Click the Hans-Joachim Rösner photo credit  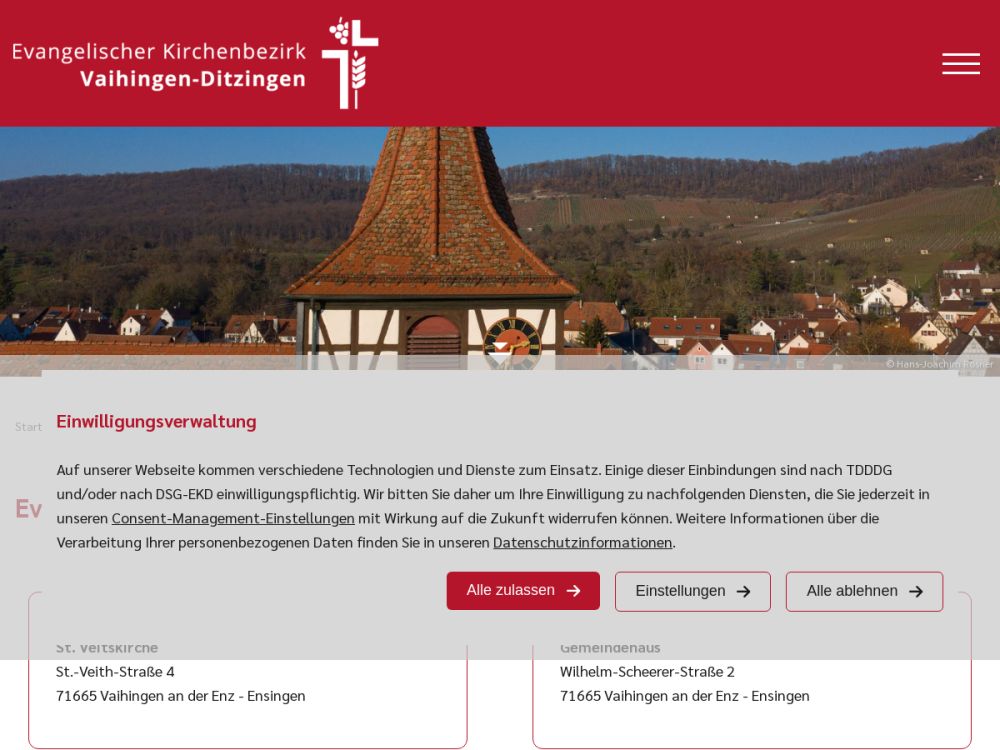click(939, 364)
